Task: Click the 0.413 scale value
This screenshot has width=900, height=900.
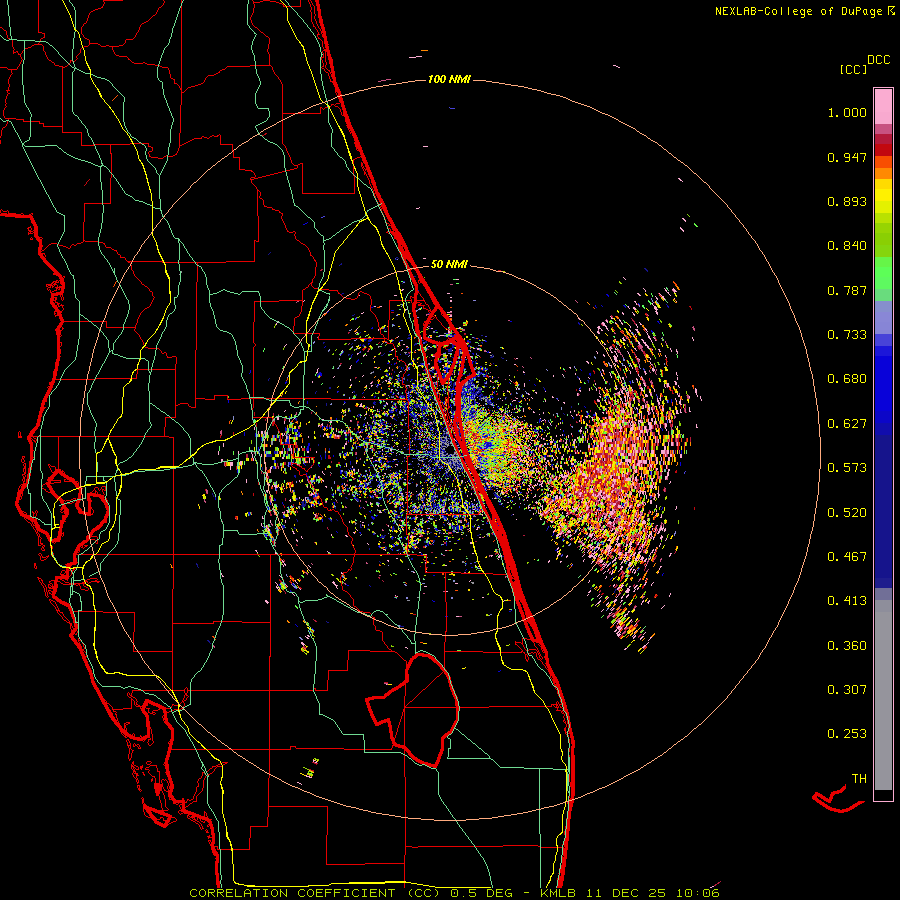Action: pos(847,601)
